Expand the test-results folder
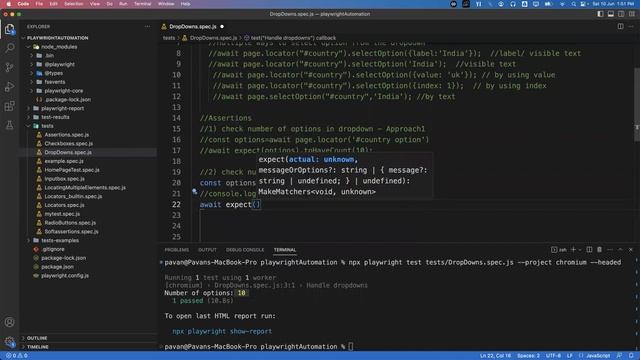 point(55,117)
